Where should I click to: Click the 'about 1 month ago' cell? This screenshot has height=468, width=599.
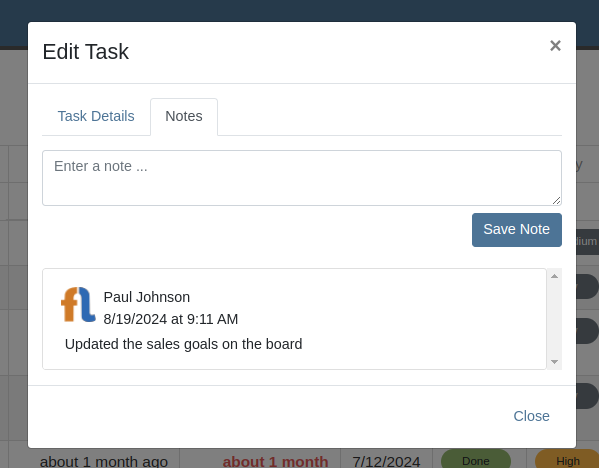[x=104, y=461]
